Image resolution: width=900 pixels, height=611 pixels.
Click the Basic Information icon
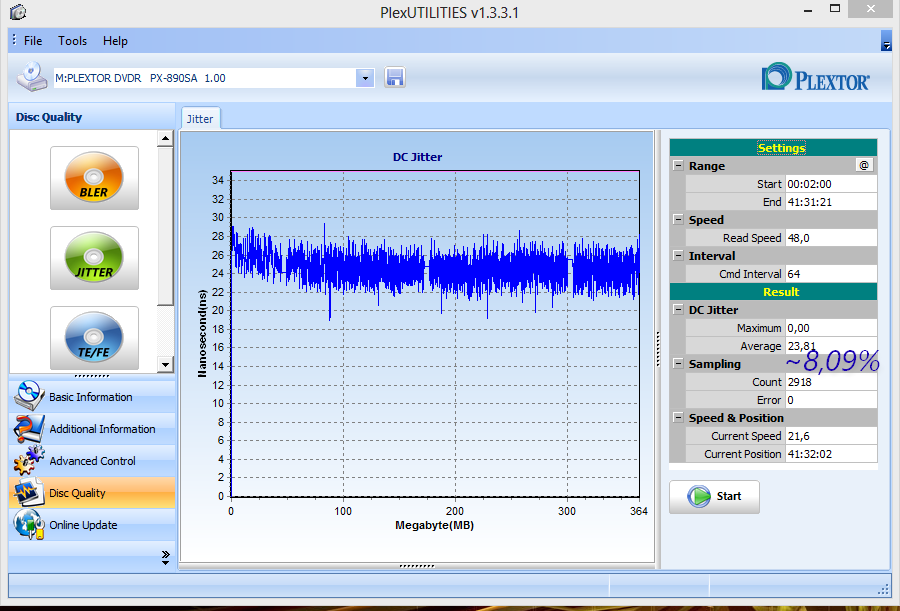point(29,396)
